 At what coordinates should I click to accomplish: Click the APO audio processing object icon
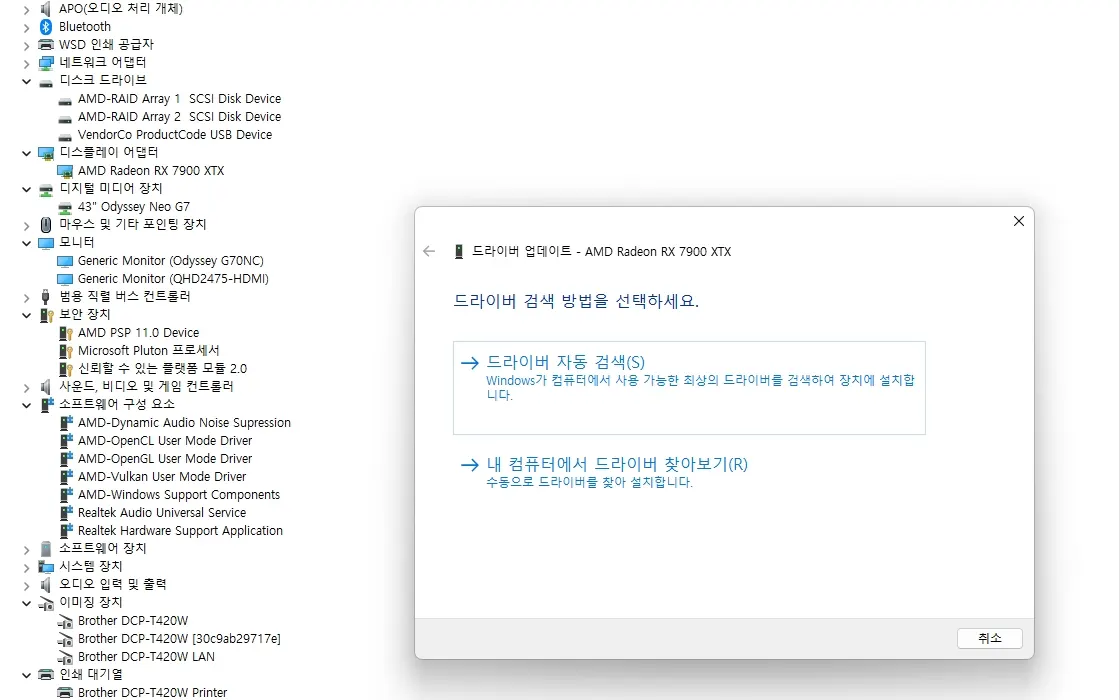tap(46, 9)
